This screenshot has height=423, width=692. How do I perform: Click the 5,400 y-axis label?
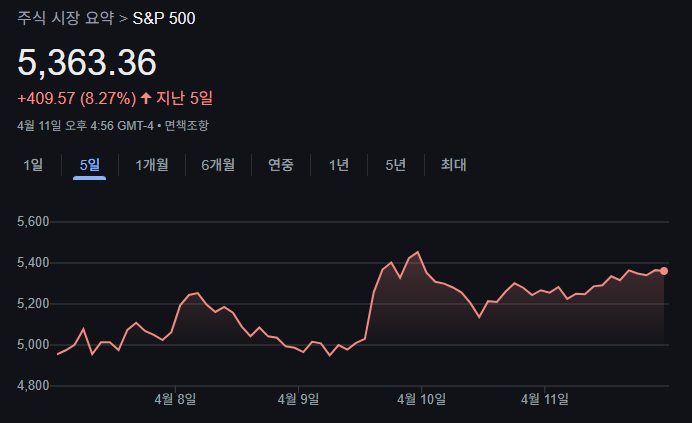tap(33, 263)
